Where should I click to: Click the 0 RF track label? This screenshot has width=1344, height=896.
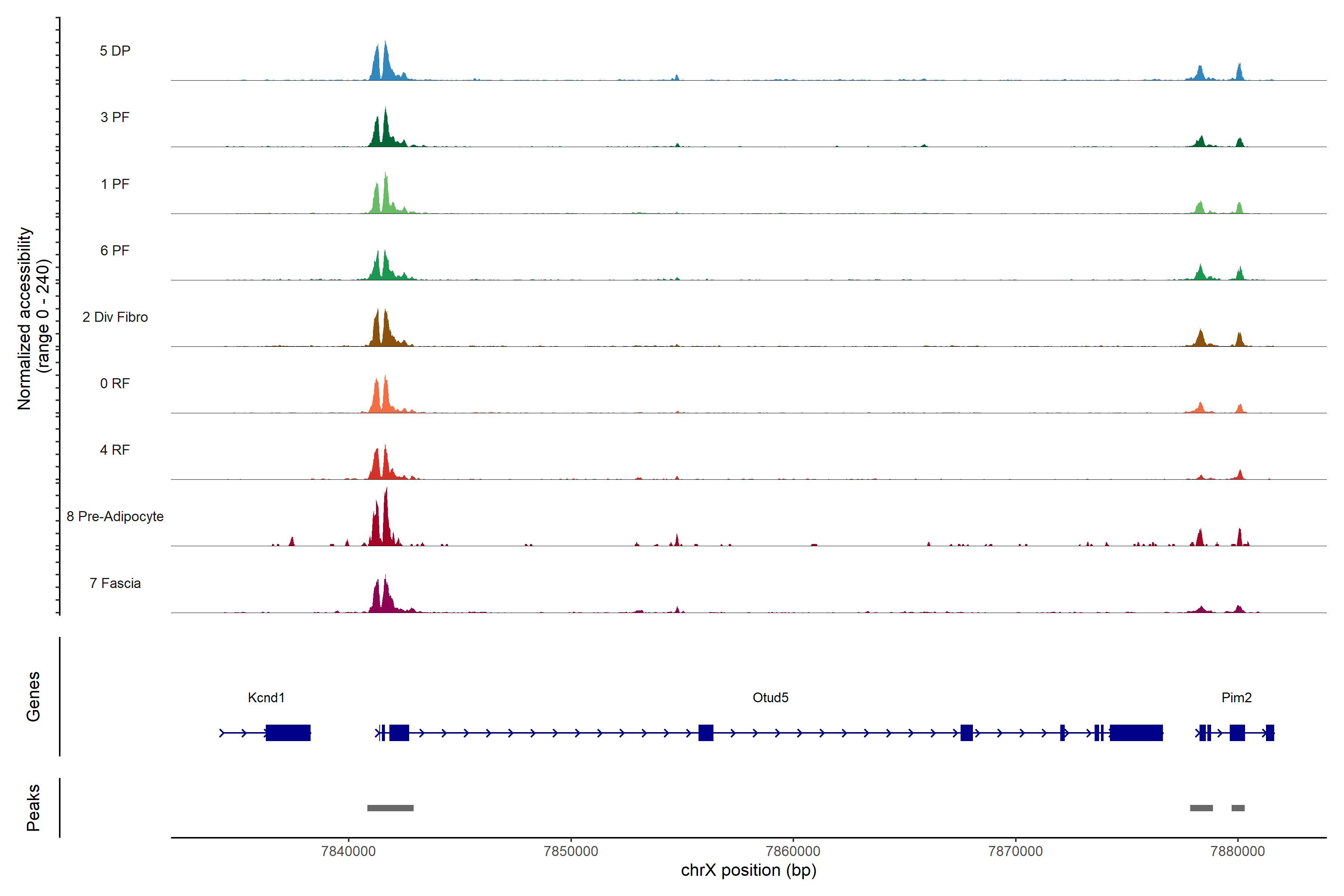tap(115, 383)
